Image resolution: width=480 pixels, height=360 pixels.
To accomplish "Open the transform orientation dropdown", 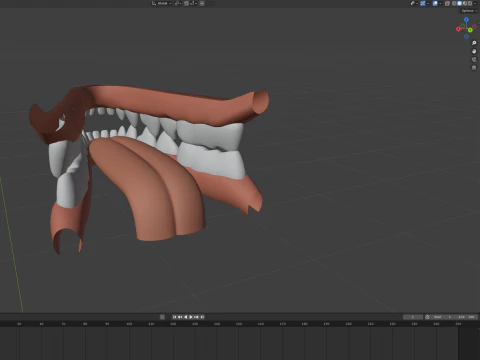I will pyautogui.click(x=162, y=3).
